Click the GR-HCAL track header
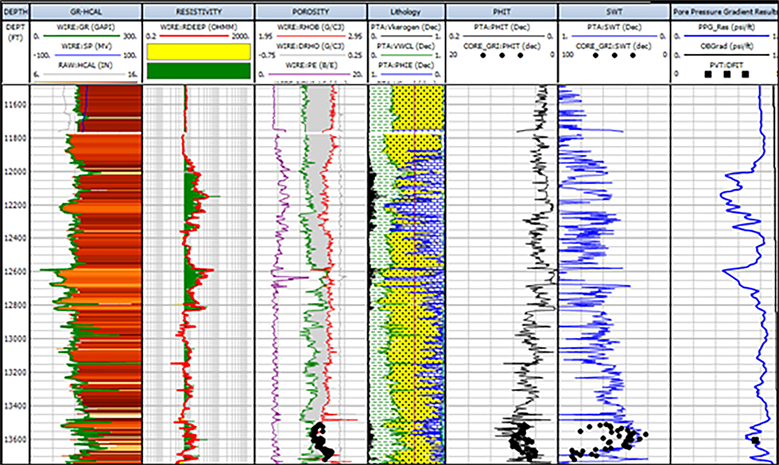The height and width of the screenshot is (465, 779). pyautogui.click(x=85, y=9)
